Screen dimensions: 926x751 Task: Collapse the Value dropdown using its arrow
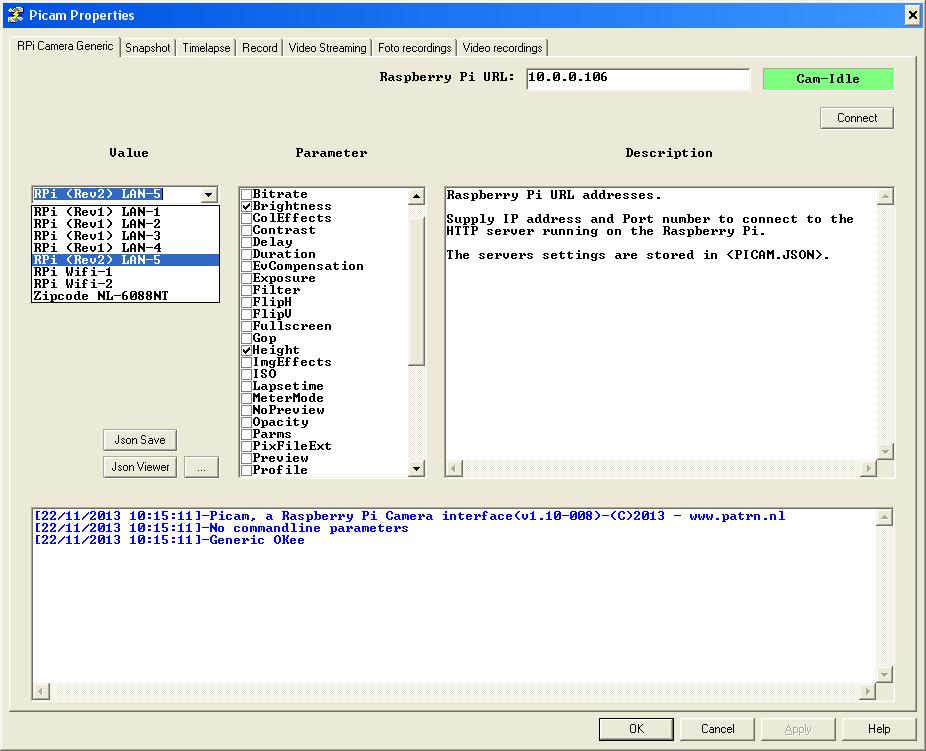(x=208, y=195)
